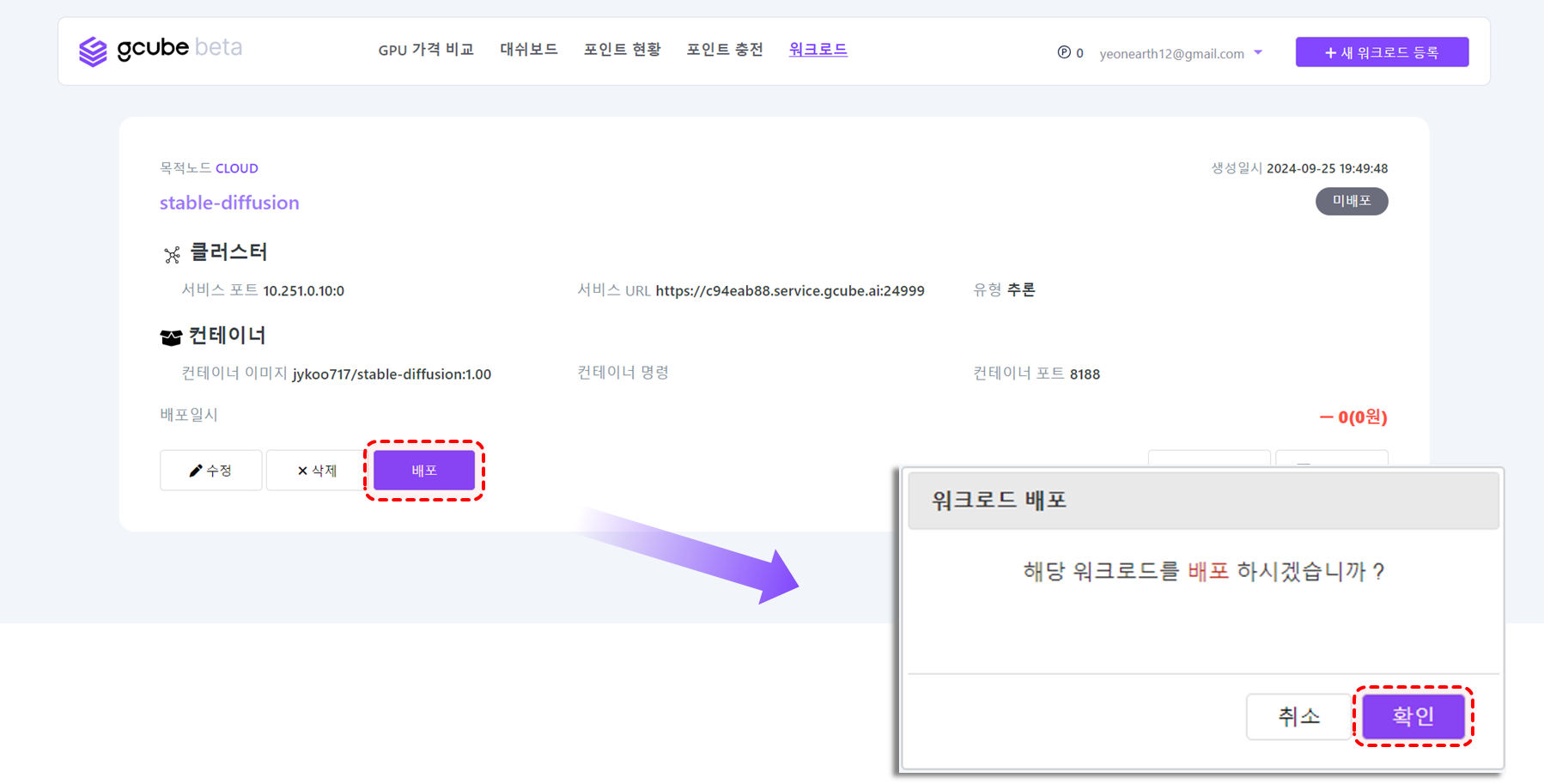Image resolution: width=1544 pixels, height=784 pixels.
Task: Open 포인트 충전 menu item
Action: coord(725,50)
